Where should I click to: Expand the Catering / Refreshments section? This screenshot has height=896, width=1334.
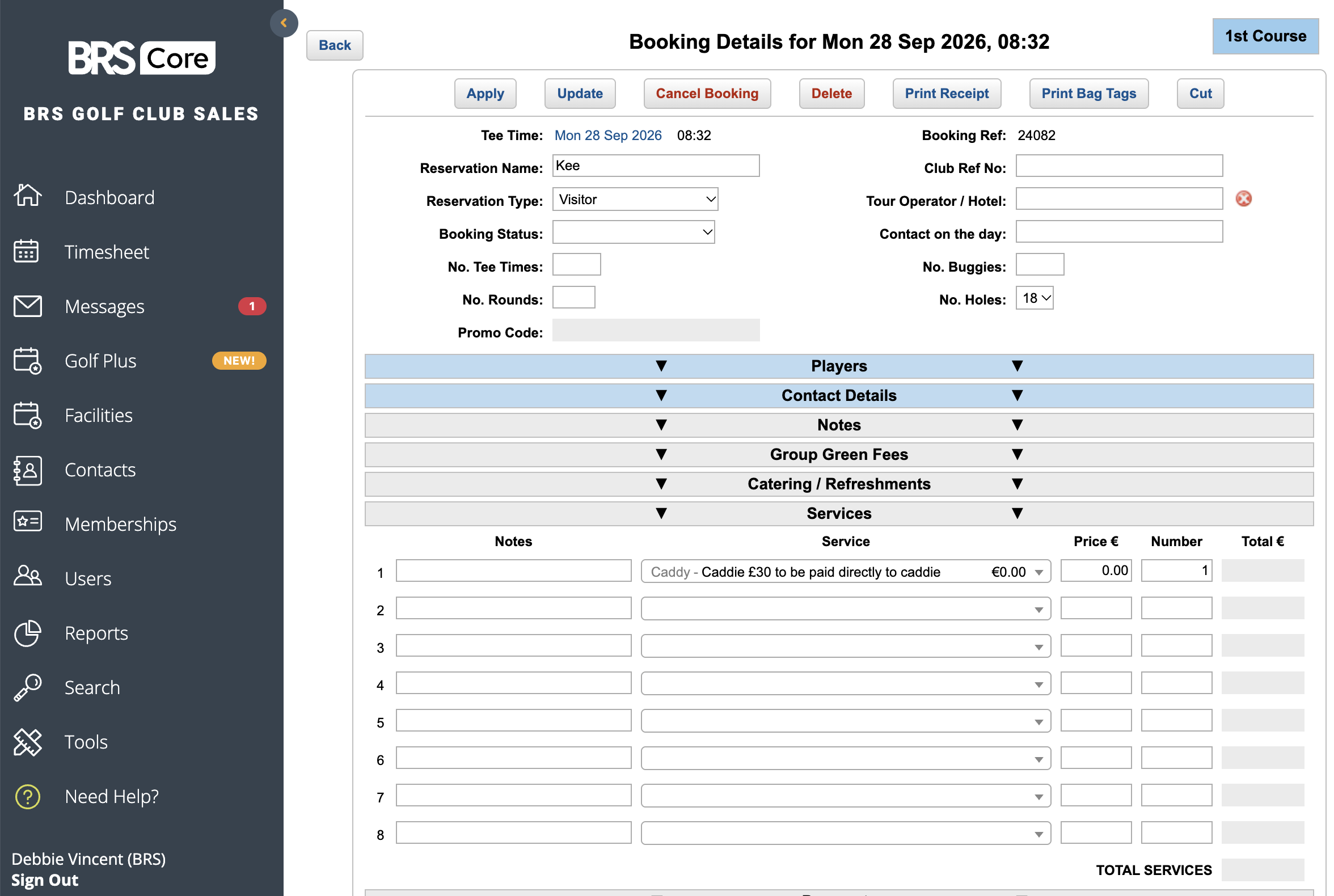pos(838,483)
